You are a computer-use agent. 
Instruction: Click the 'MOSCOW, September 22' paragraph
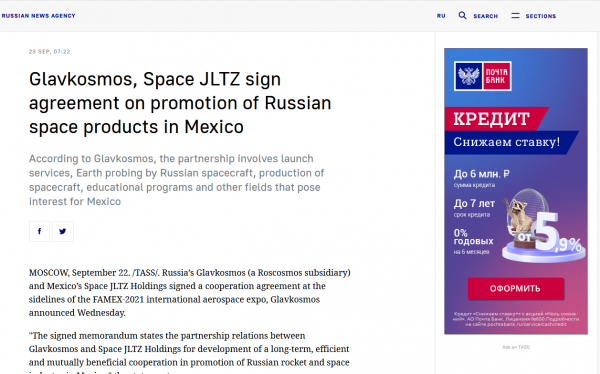coord(189,292)
